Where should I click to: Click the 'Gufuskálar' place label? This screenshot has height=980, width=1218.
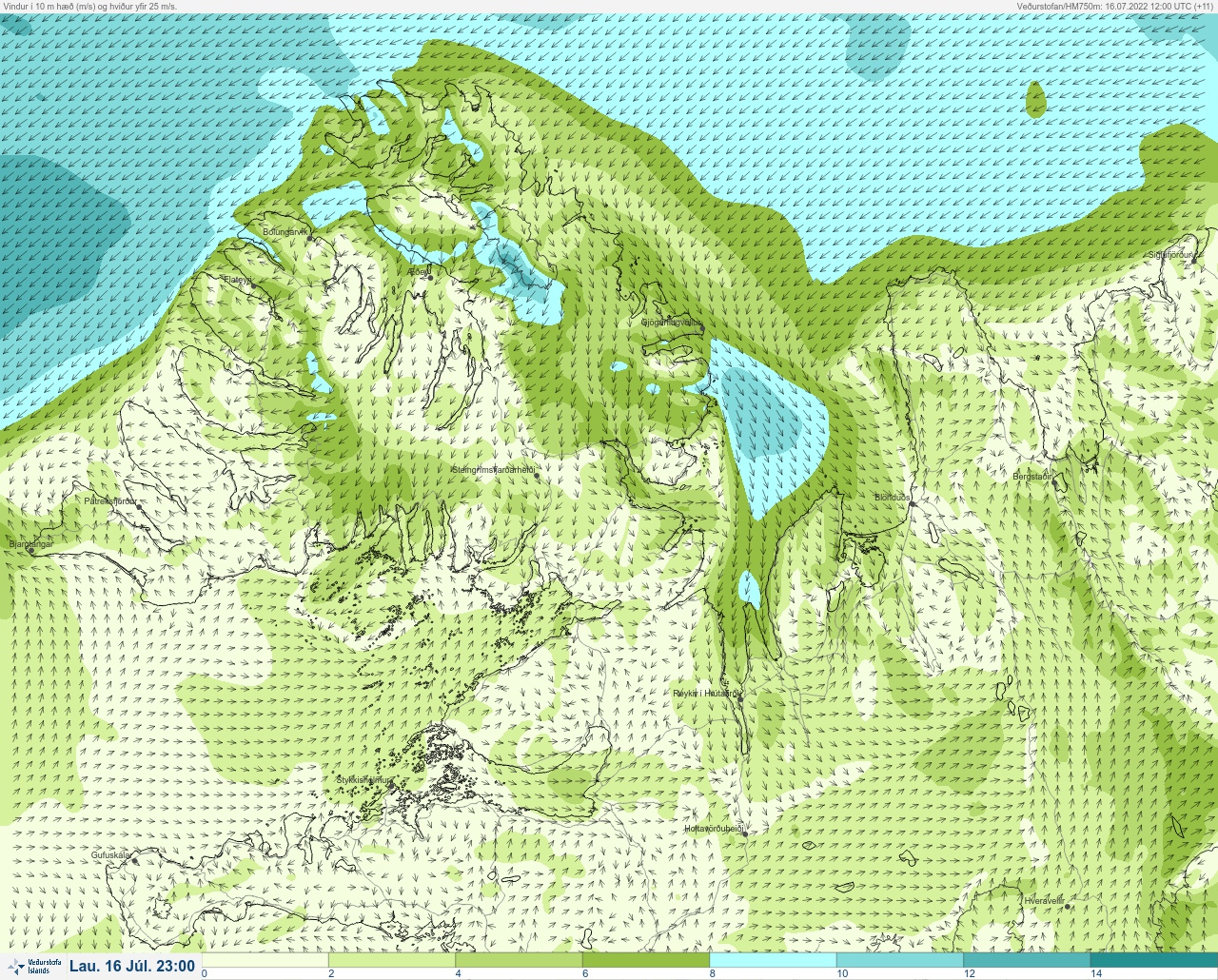pos(110,855)
